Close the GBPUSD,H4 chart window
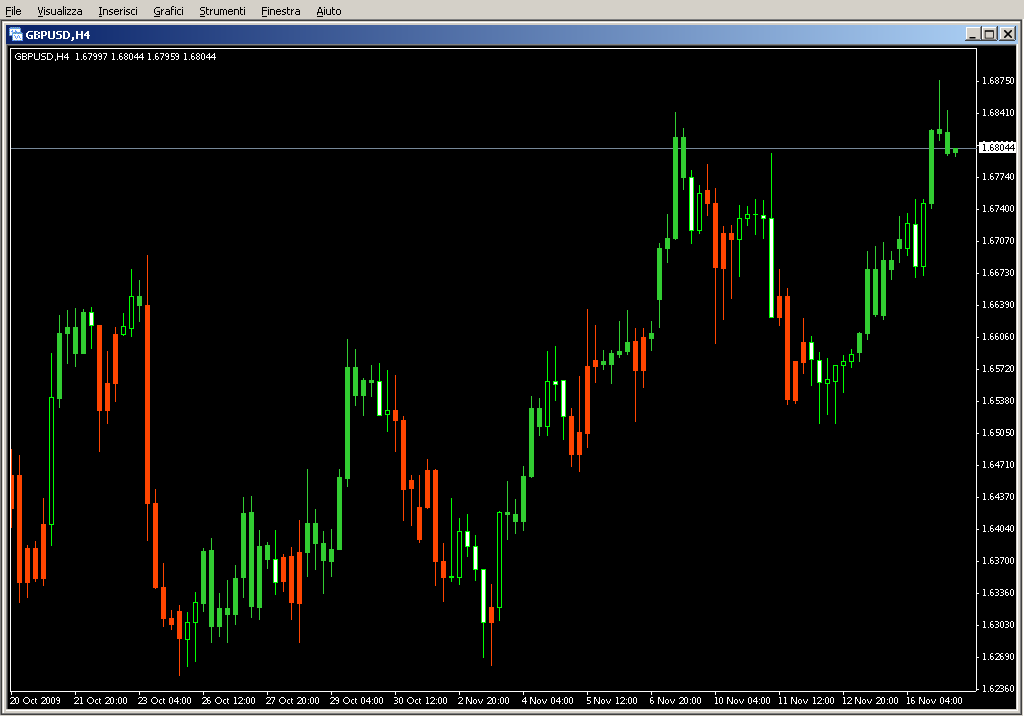This screenshot has width=1024, height=717. click(x=1008, y=34)
